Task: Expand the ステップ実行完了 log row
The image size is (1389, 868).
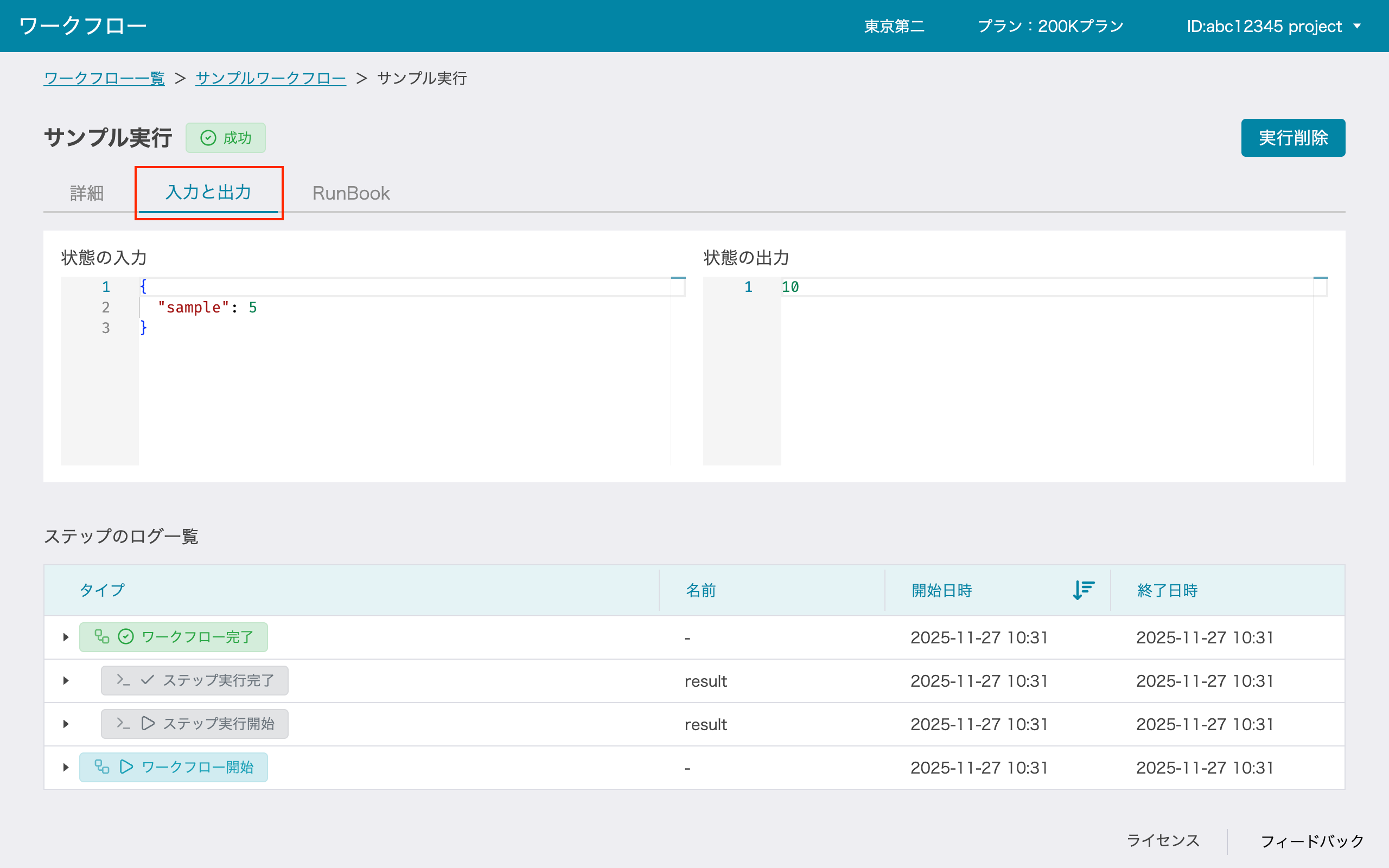Action: coord(66,681)
